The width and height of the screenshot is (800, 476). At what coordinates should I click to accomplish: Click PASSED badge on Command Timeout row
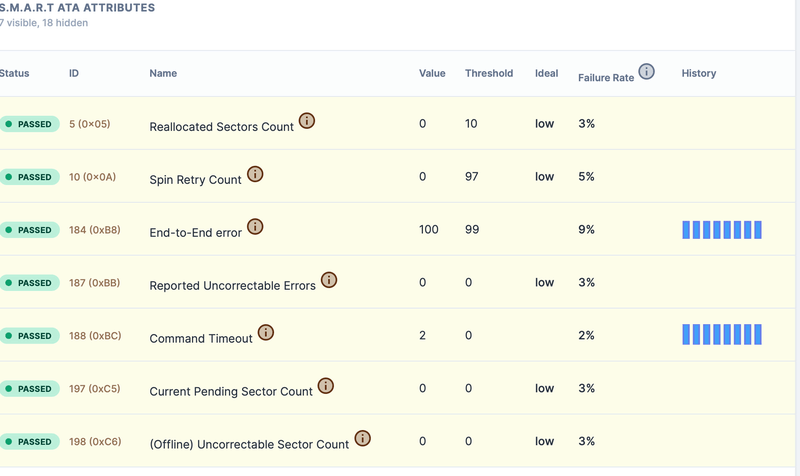(30, 336)
